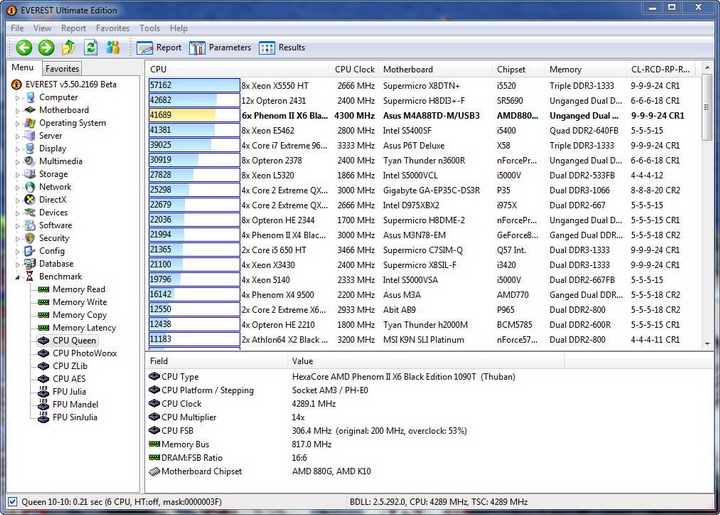Expand the Server tree node

click(x=17, y=136)
